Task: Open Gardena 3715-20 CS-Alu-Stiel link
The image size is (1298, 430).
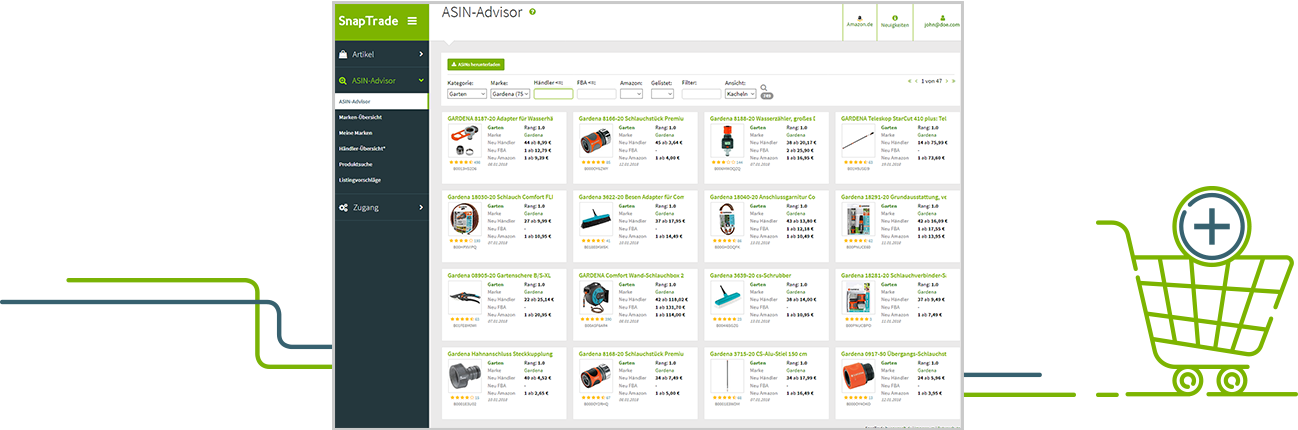Action: (758, 353)
